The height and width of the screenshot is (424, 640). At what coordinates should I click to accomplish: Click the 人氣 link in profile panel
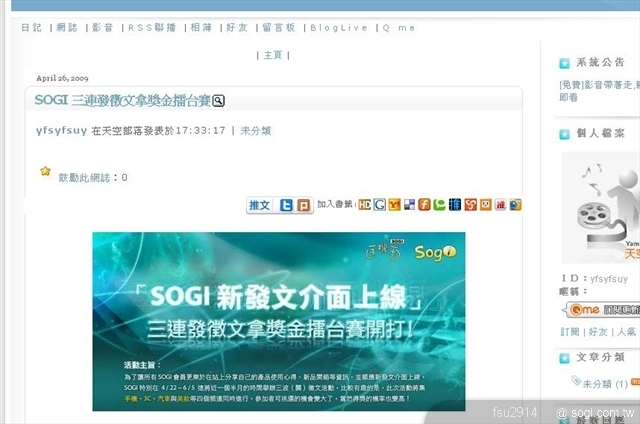pyautogui.click(x=627, y=332)
